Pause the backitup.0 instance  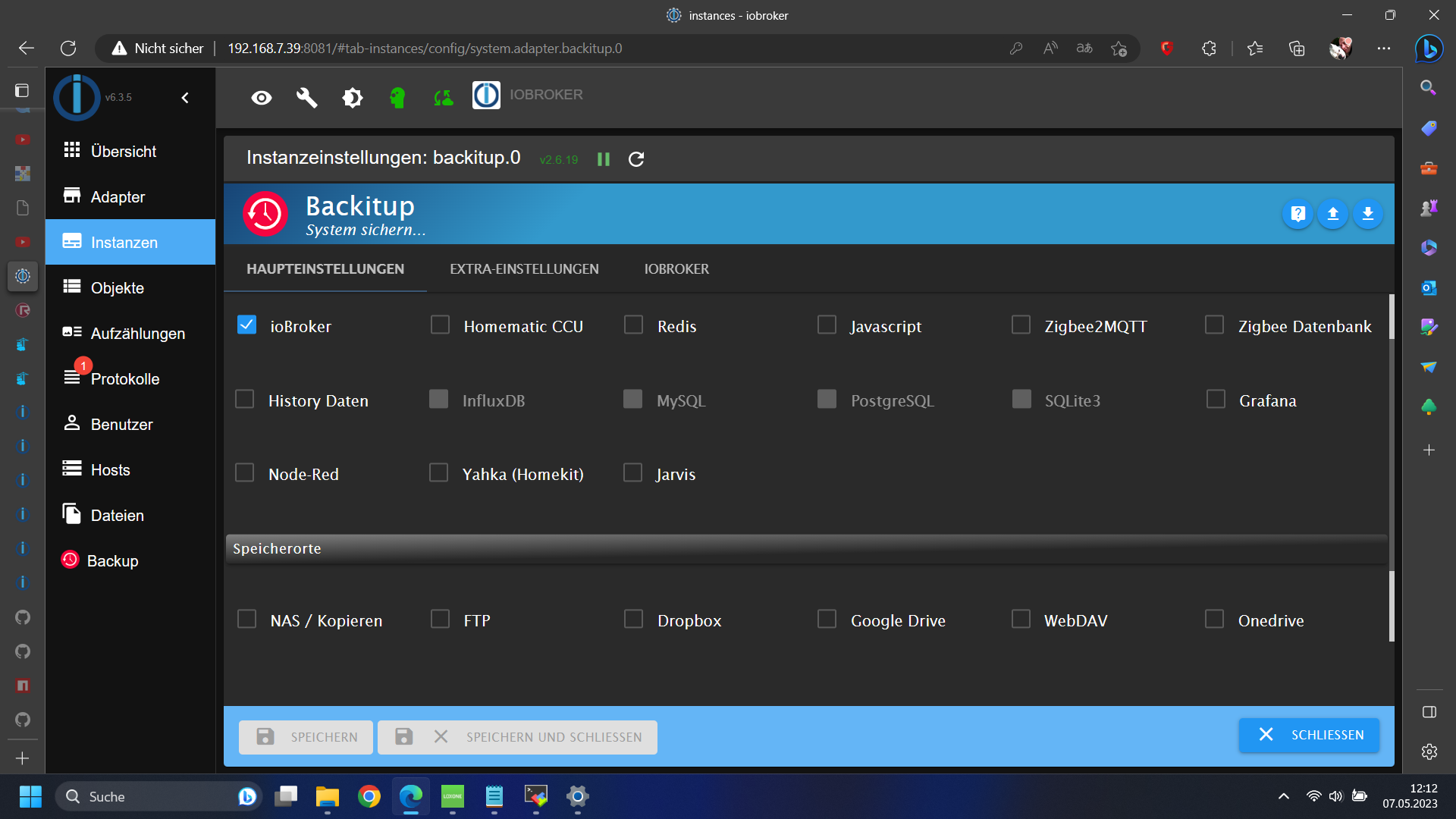[x=604, y=159]
